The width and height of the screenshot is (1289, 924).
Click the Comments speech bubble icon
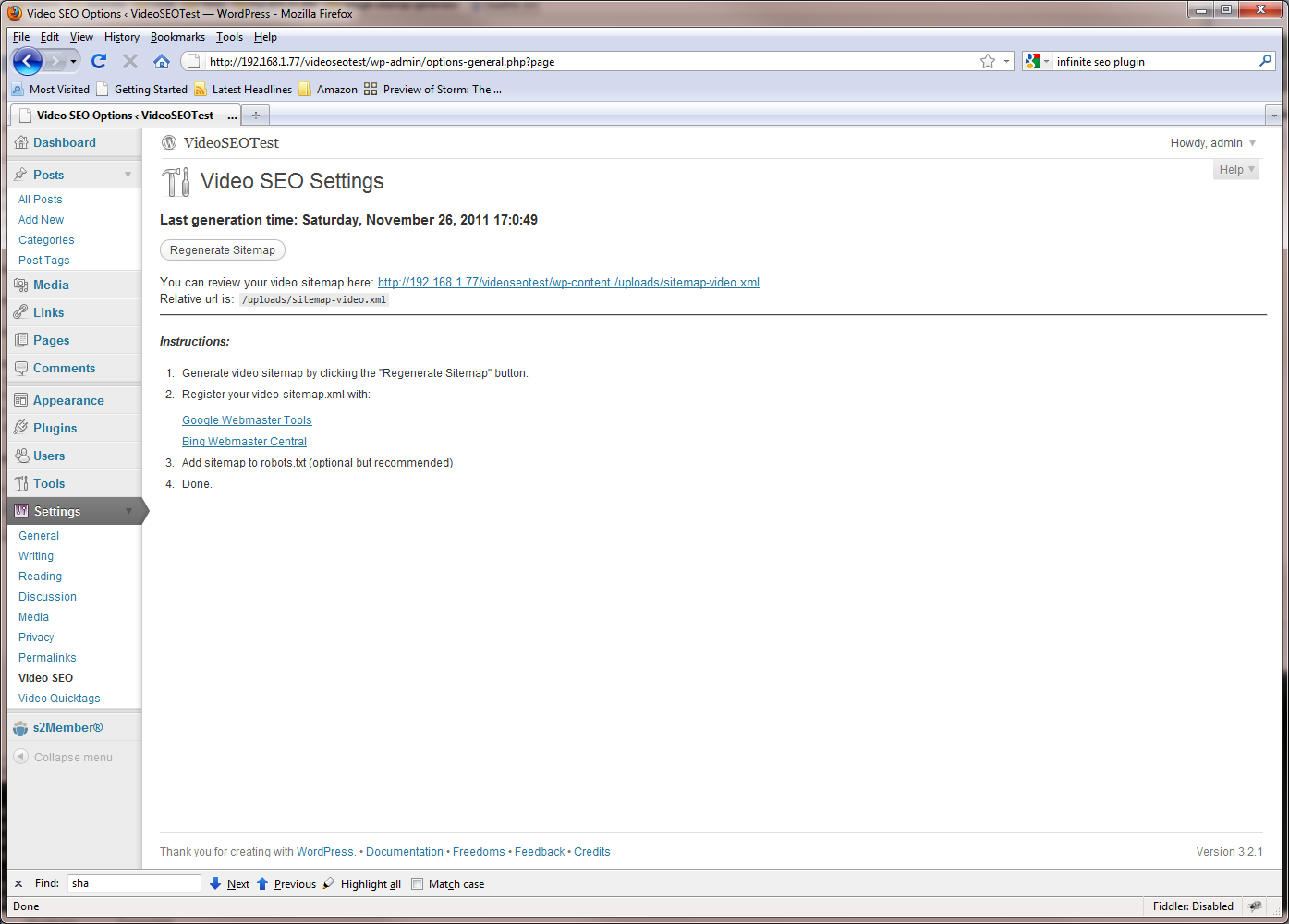[x=21, y=368]
